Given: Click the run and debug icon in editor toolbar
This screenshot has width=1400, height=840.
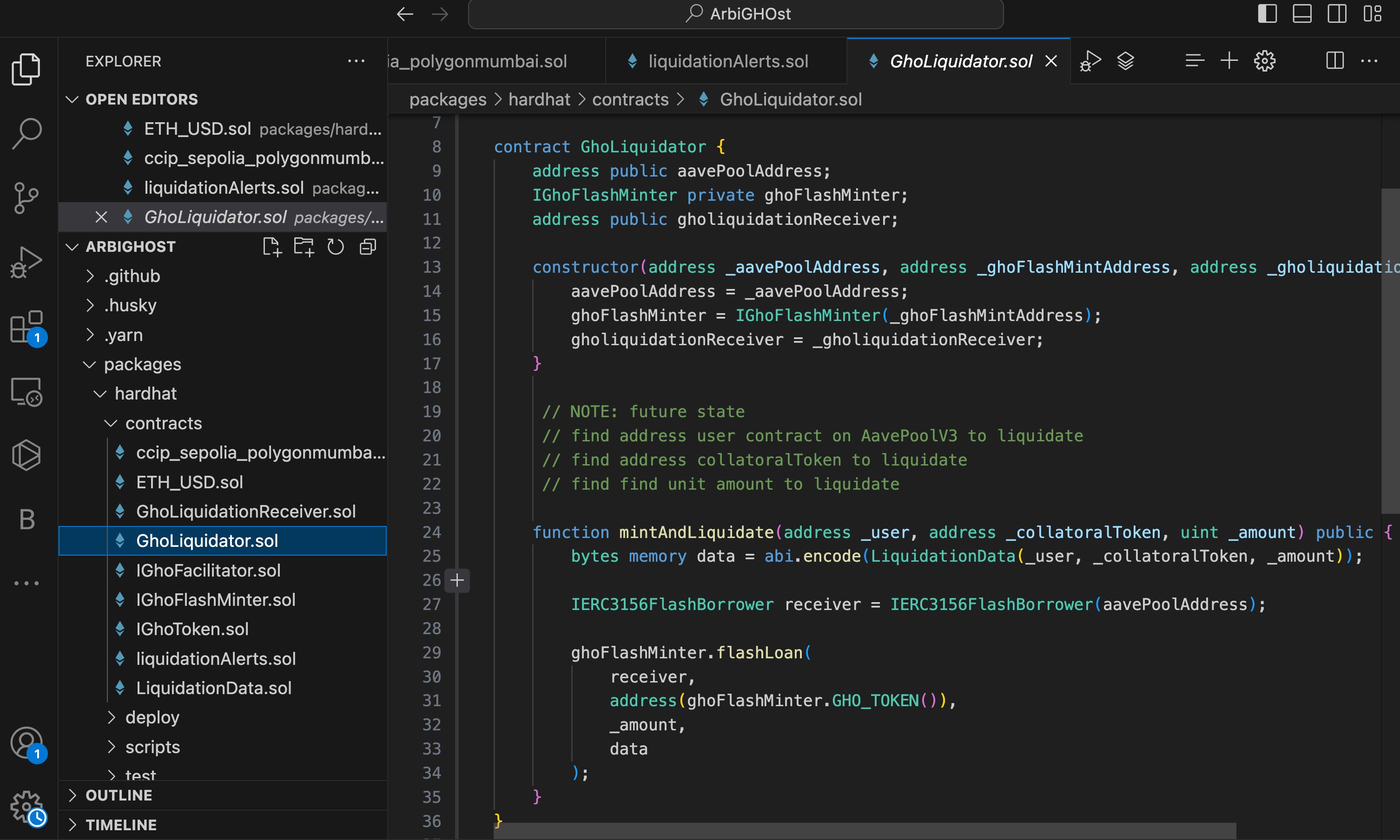Looking at the screenshot, I should pos(1090,61).
